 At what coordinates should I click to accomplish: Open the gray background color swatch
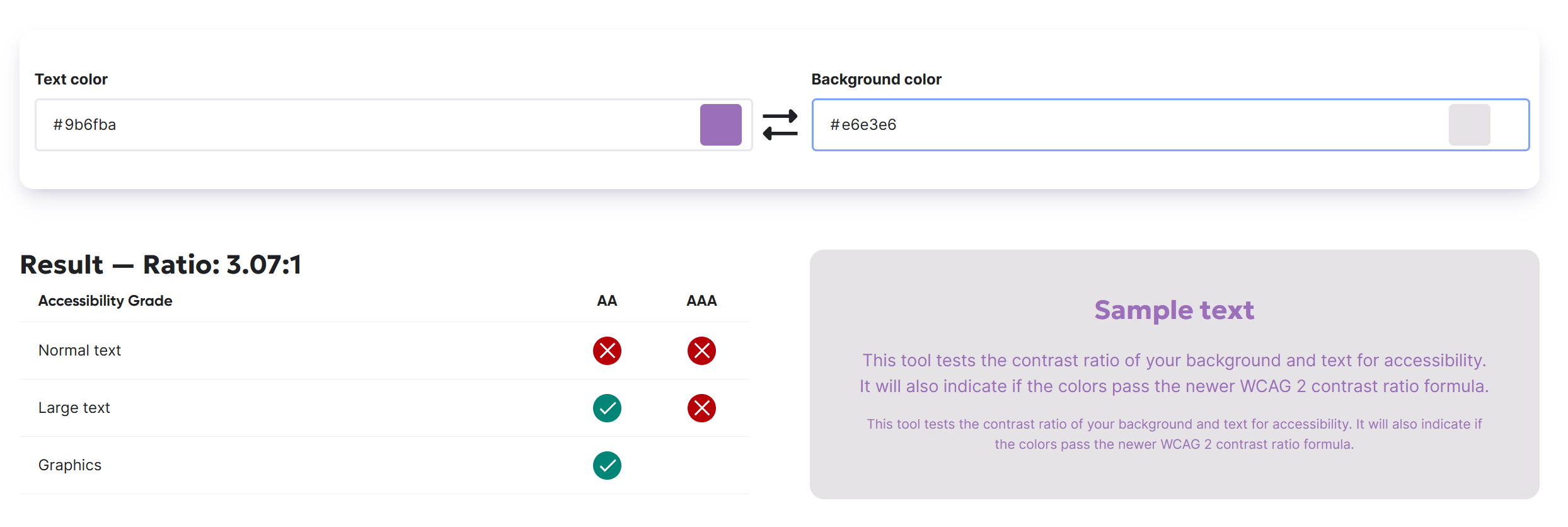(x=1469, y=125)
